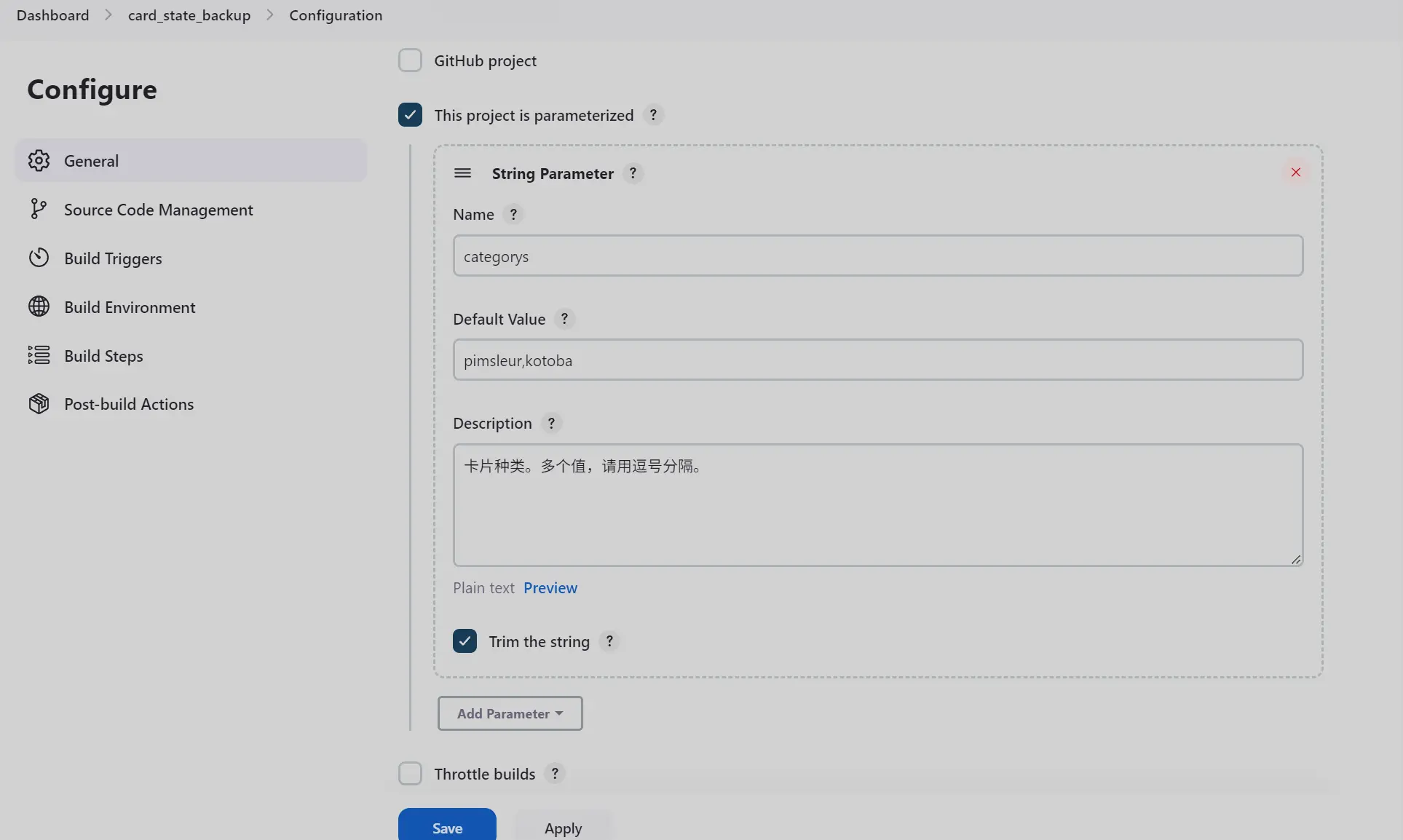Click the breadcrumb Dashboard link
Viewport: 1403px width, 840px height.
[x=52, y=14]
